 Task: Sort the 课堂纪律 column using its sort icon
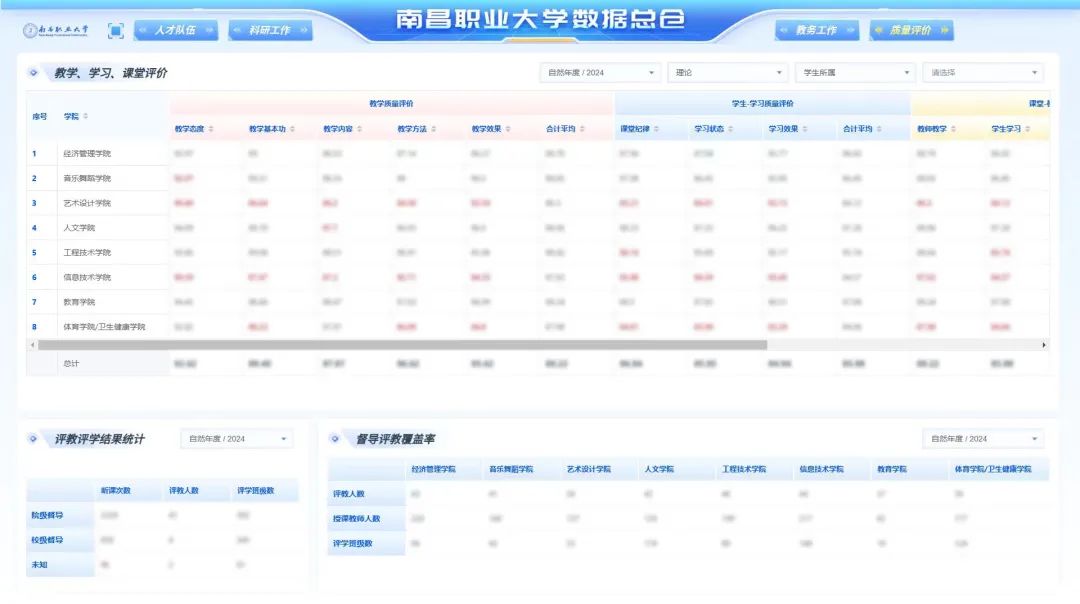pyautogui.click(x=657, y=129)
